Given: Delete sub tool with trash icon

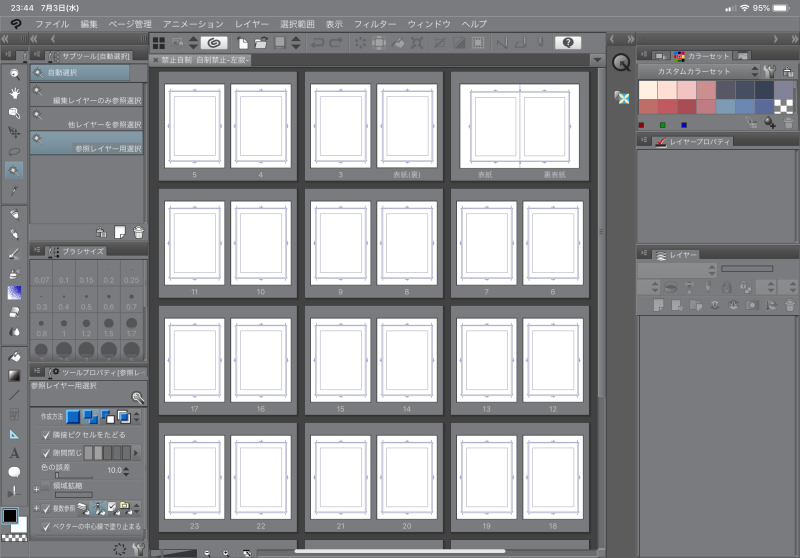Looking at the screenshot, I should 138,233.
